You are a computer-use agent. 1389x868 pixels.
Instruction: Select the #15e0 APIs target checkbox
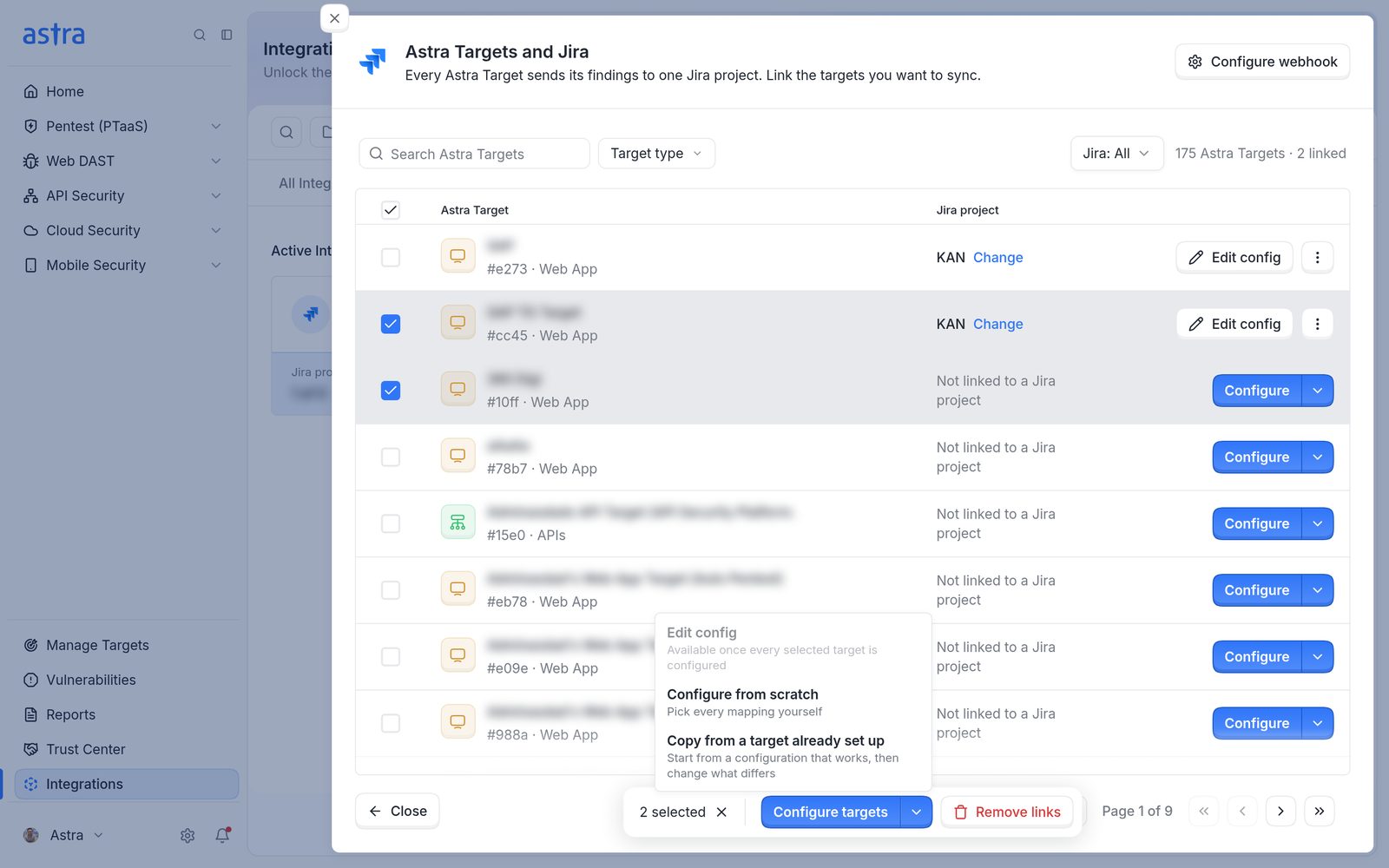[x=391, y=523]
